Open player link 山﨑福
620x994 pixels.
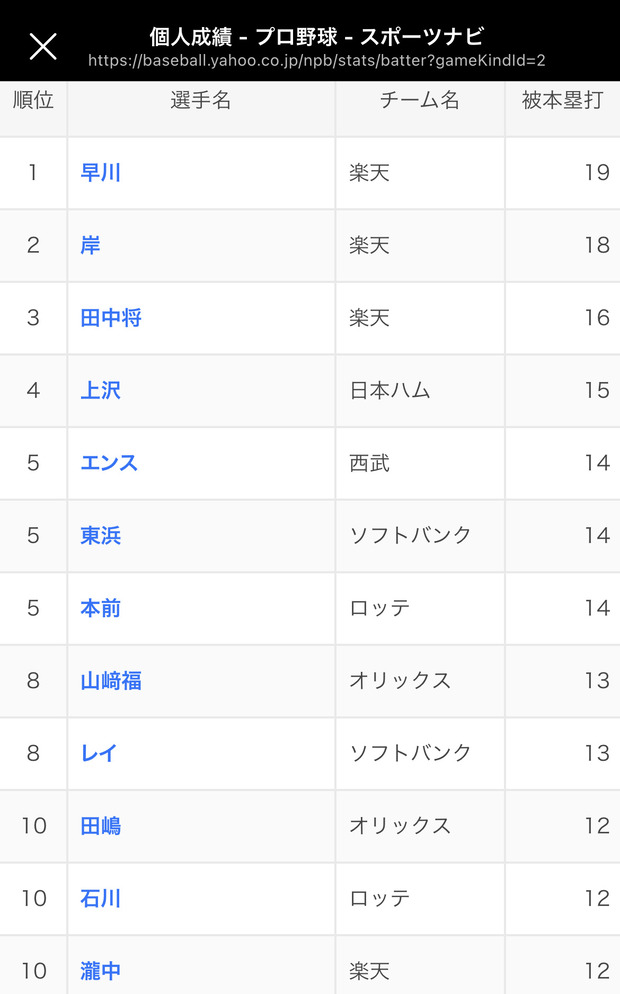111,681
